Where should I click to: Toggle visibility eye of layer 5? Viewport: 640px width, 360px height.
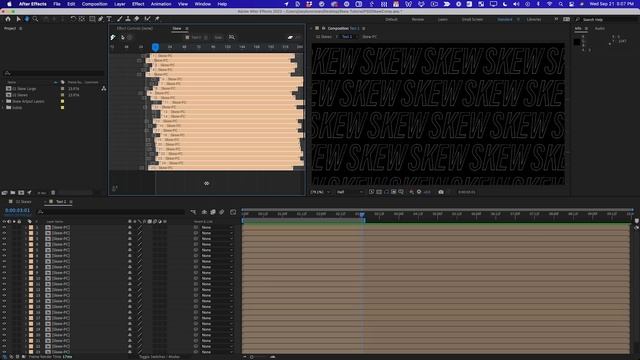(4, 250)
